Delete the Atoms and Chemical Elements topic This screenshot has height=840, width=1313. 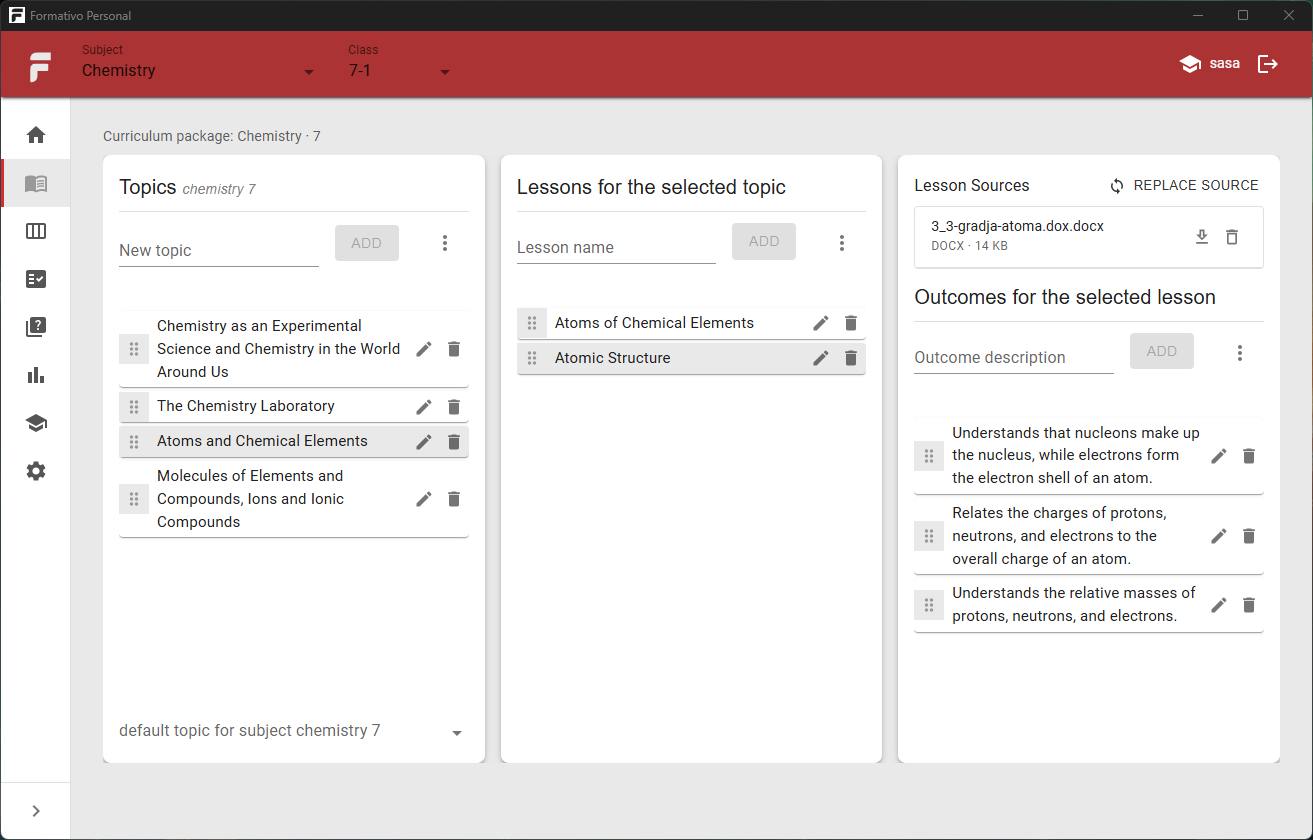454,442
